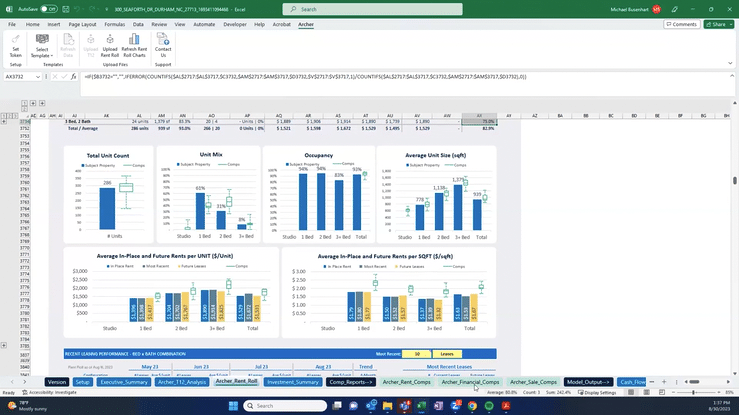Open the Archer_Rent_Comps sheet tab
This screenshot has height=415, width=739.
click(x=406, y=382)
